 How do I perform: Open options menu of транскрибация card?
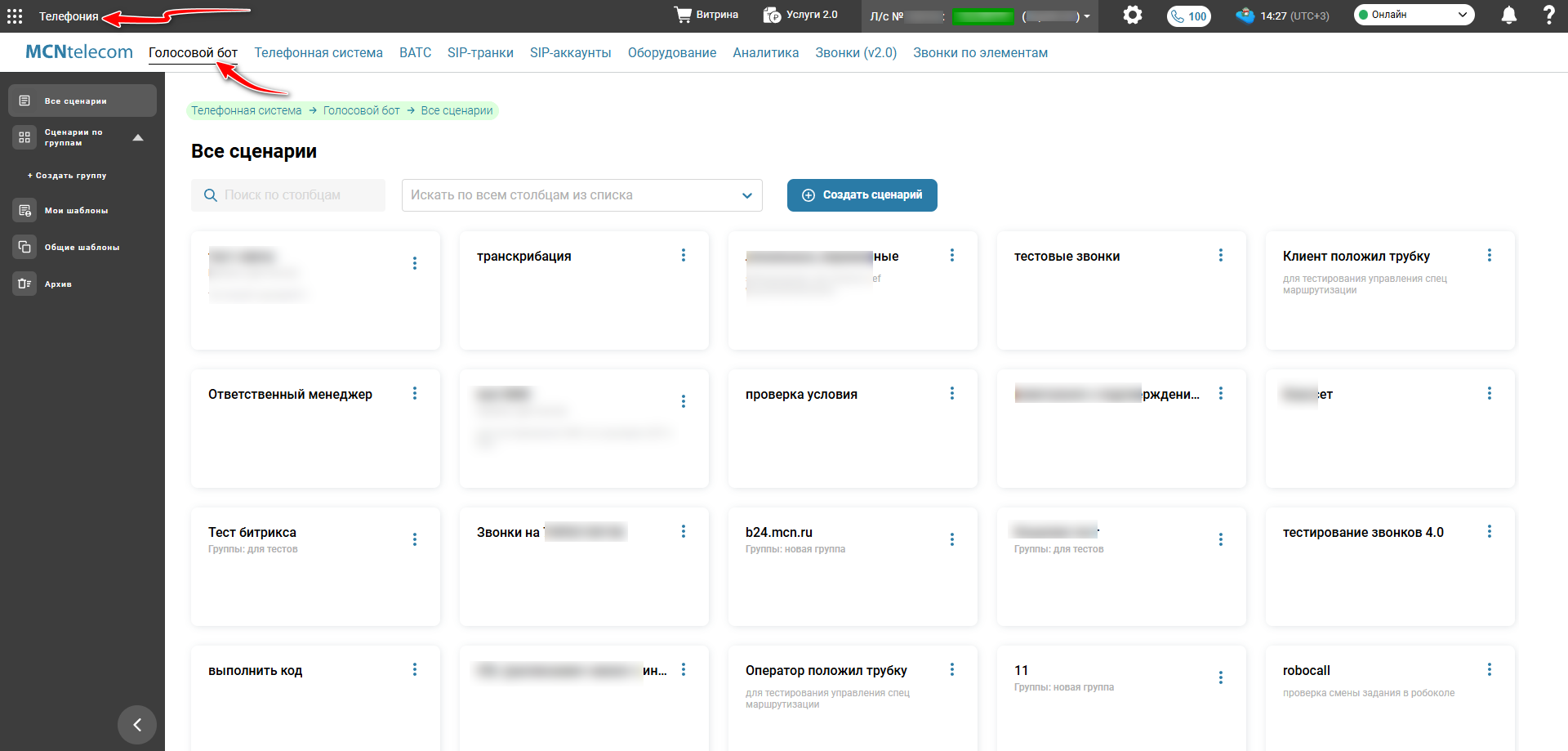point(684,255)
